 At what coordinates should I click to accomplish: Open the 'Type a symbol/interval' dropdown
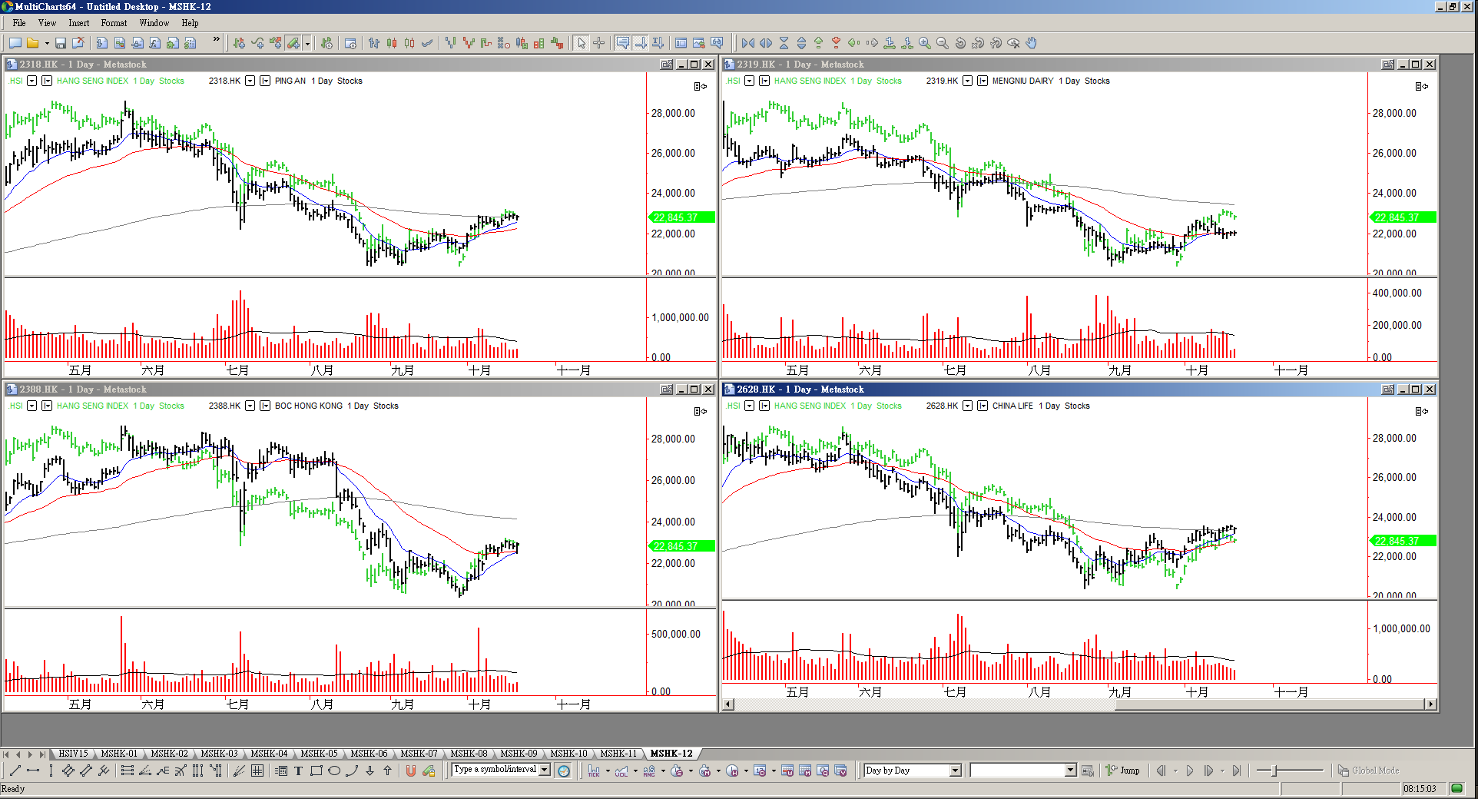point(545,770)
